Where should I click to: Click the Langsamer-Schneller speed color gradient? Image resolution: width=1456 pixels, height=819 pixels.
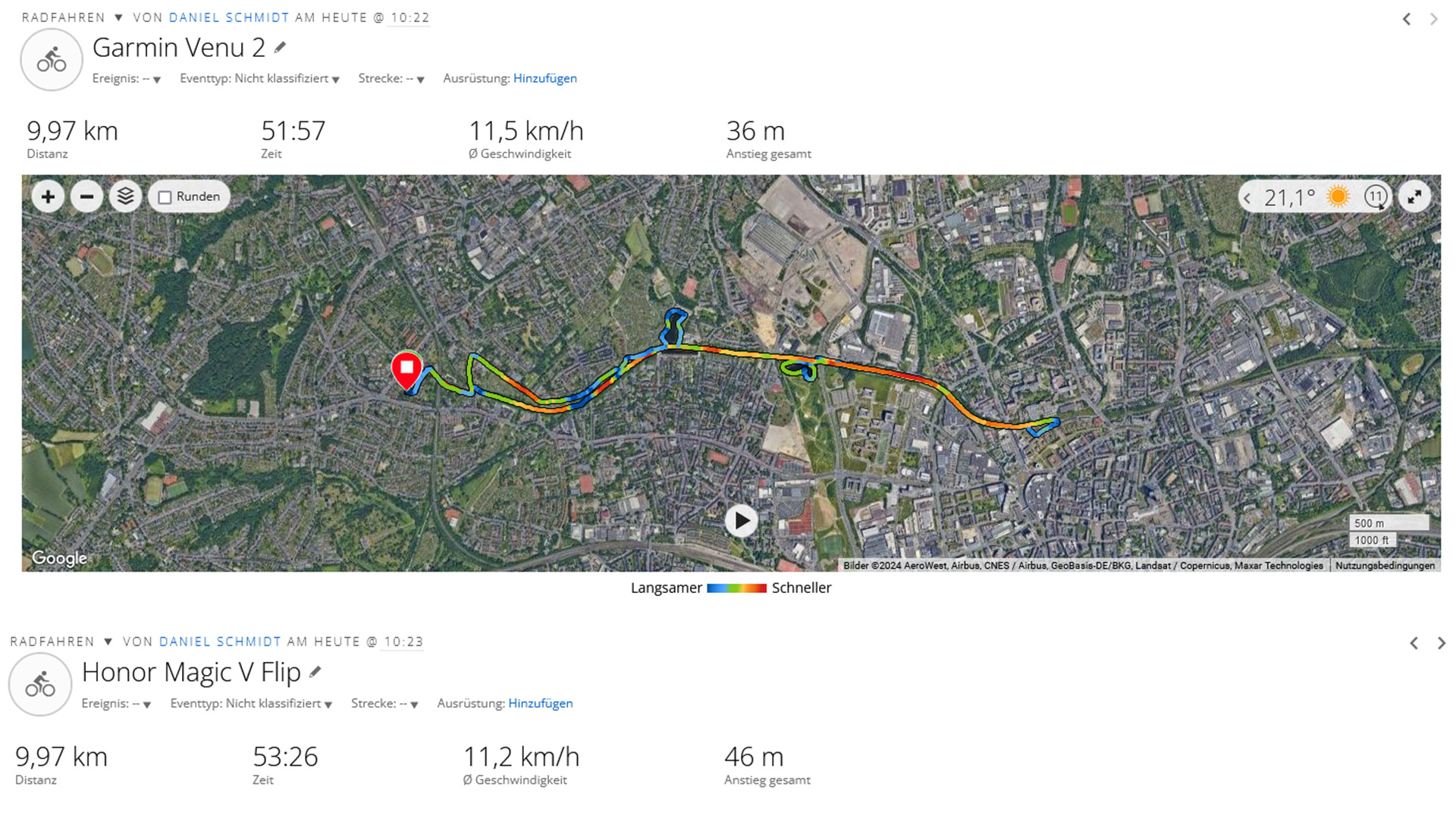click(x=736, y=588)
